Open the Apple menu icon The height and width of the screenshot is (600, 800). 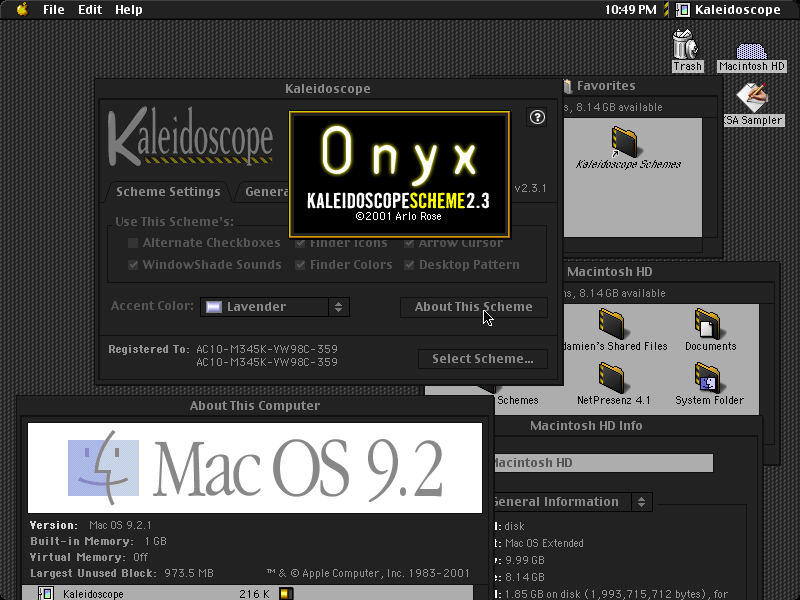pos(22,9)
